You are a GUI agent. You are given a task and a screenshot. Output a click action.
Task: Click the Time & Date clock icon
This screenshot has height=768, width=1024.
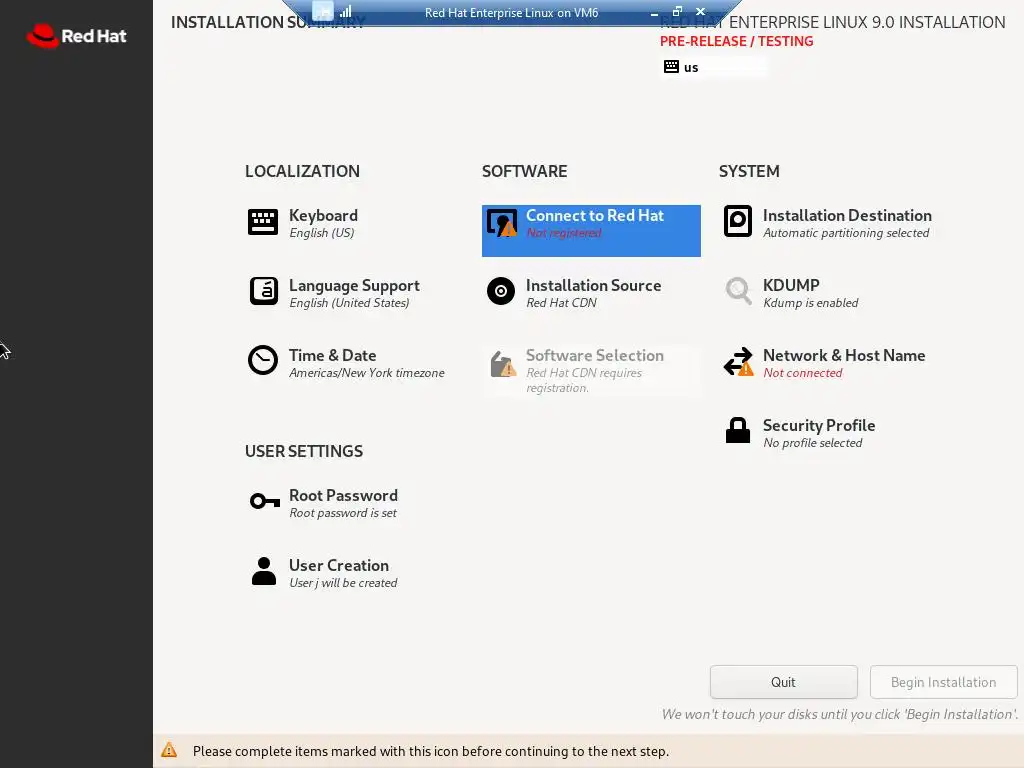(x=263, y=360)
